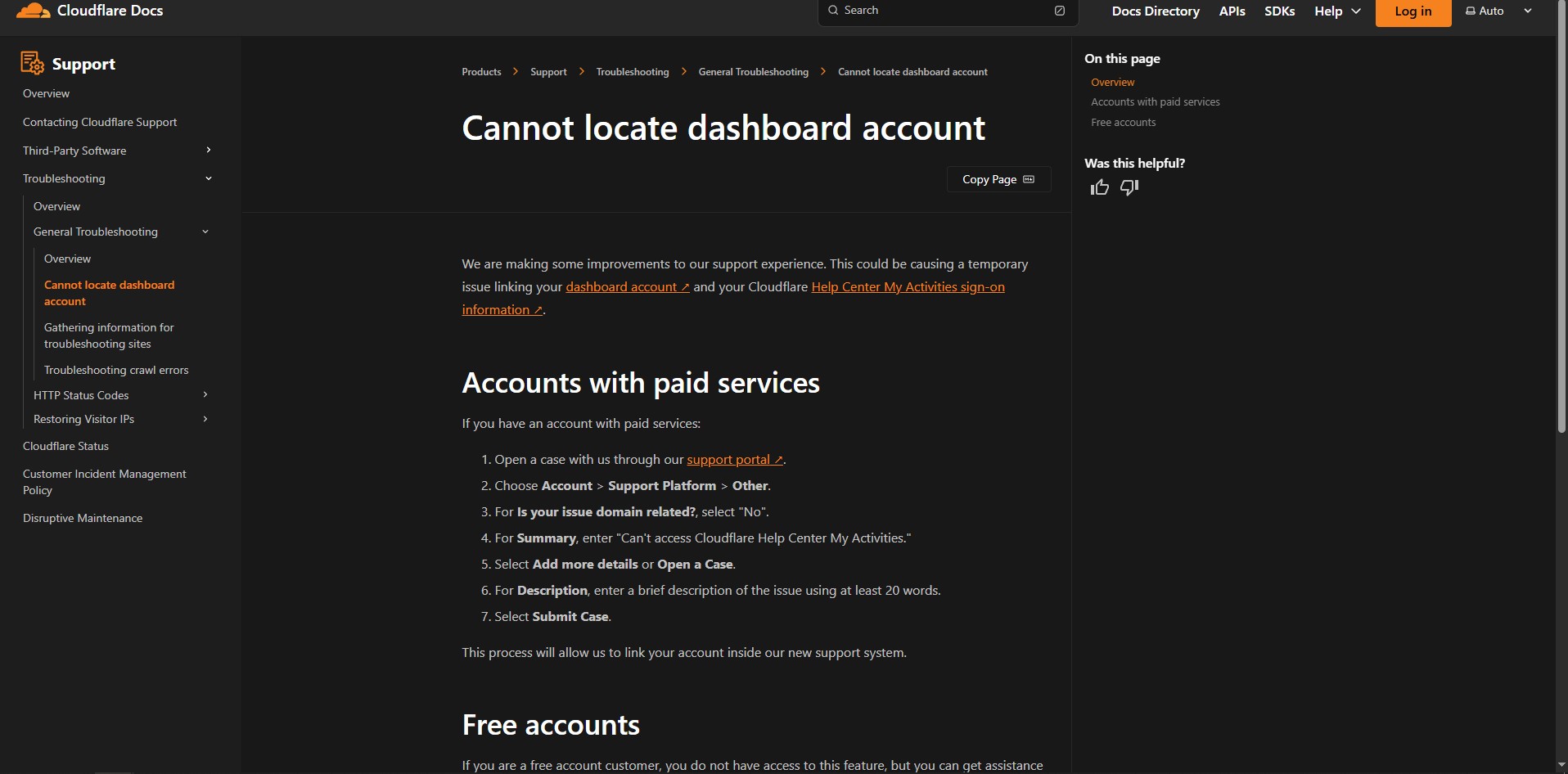Click the scrollbar down arrow
Viewport: 1568px width, 774px height.
pyautogui.click(x=1561, y=767)
